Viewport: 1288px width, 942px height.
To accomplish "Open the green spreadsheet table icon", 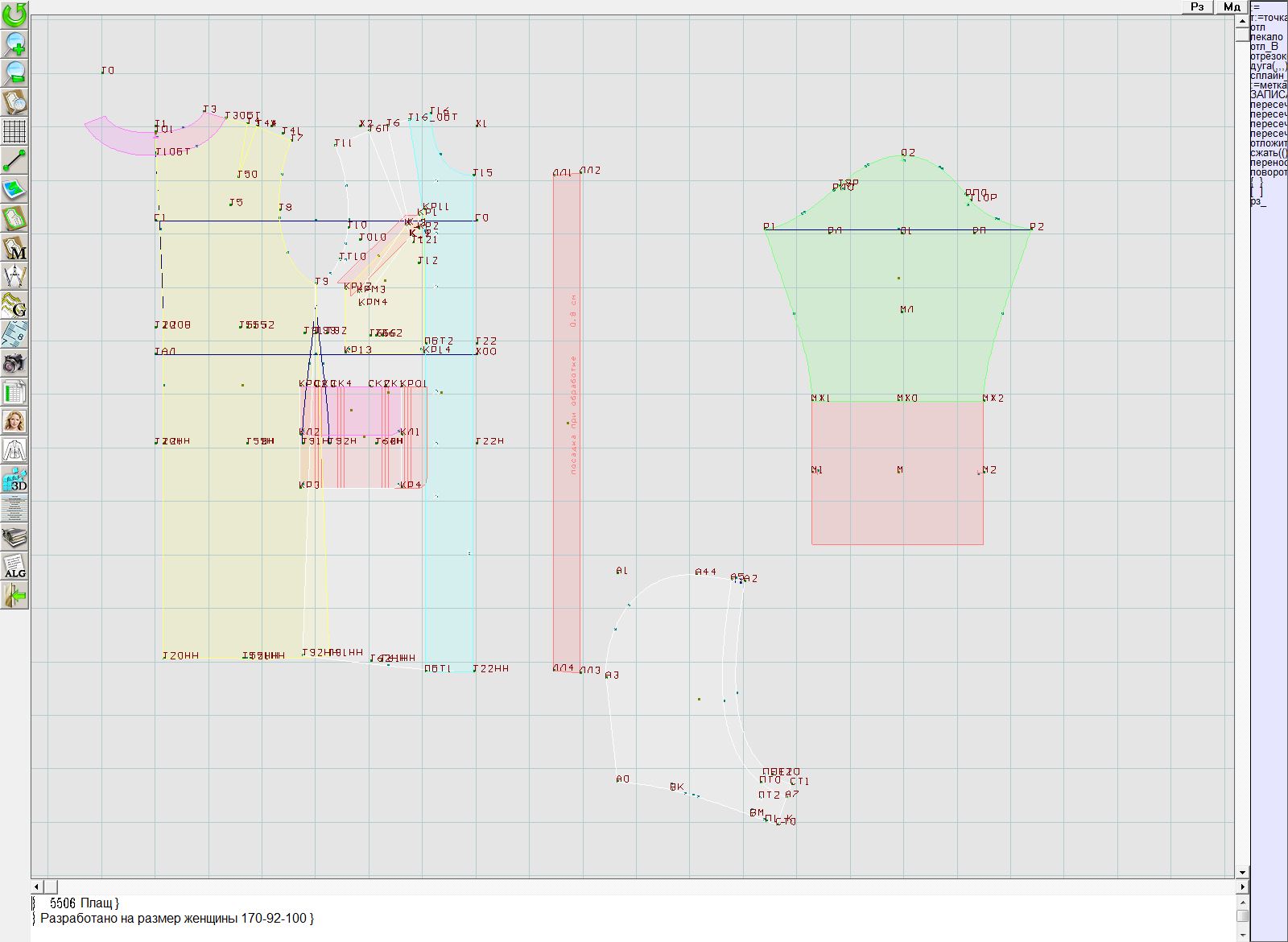I will click(x=14, y=393).
